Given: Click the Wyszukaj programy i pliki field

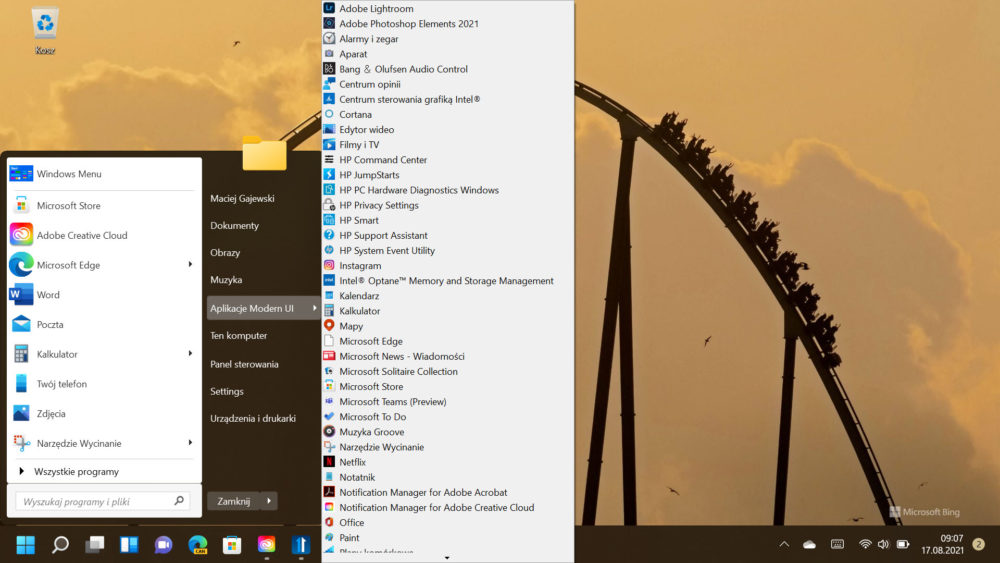Looking at the screenshot, I should 103,501.
